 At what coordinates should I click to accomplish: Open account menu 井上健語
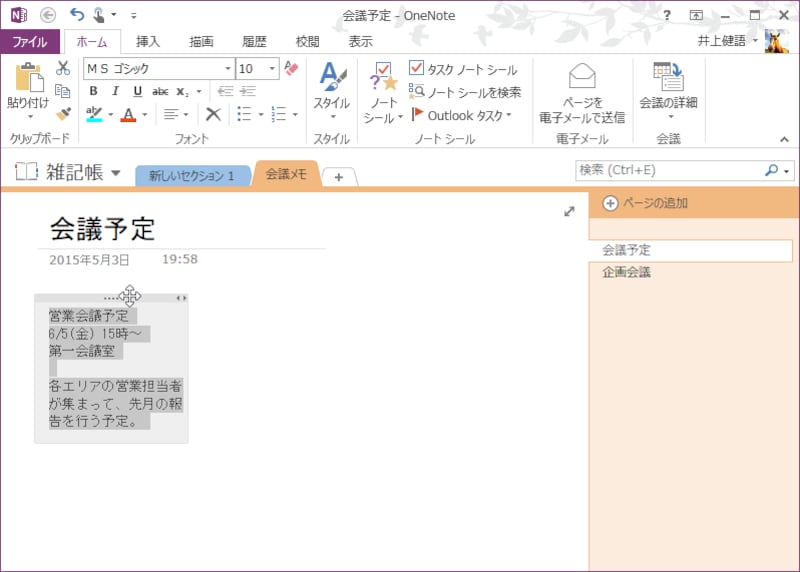point(727,41)
